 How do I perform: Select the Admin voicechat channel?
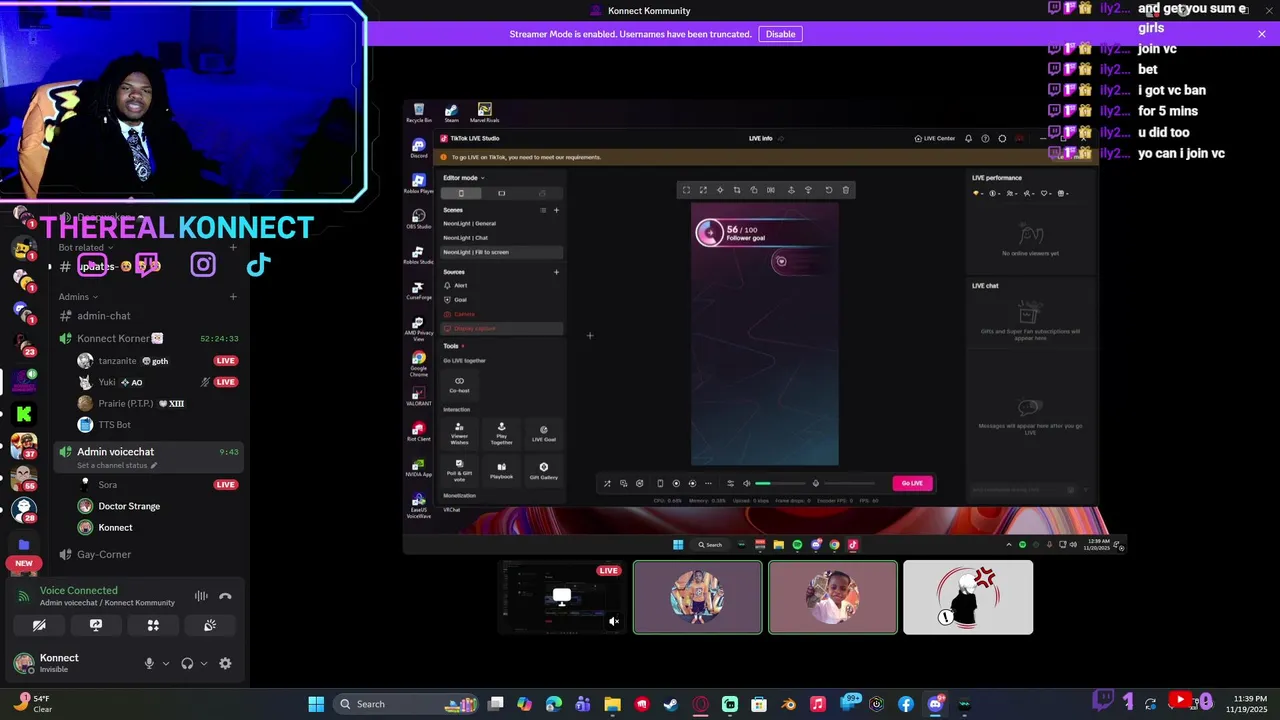tap(148, 456)
